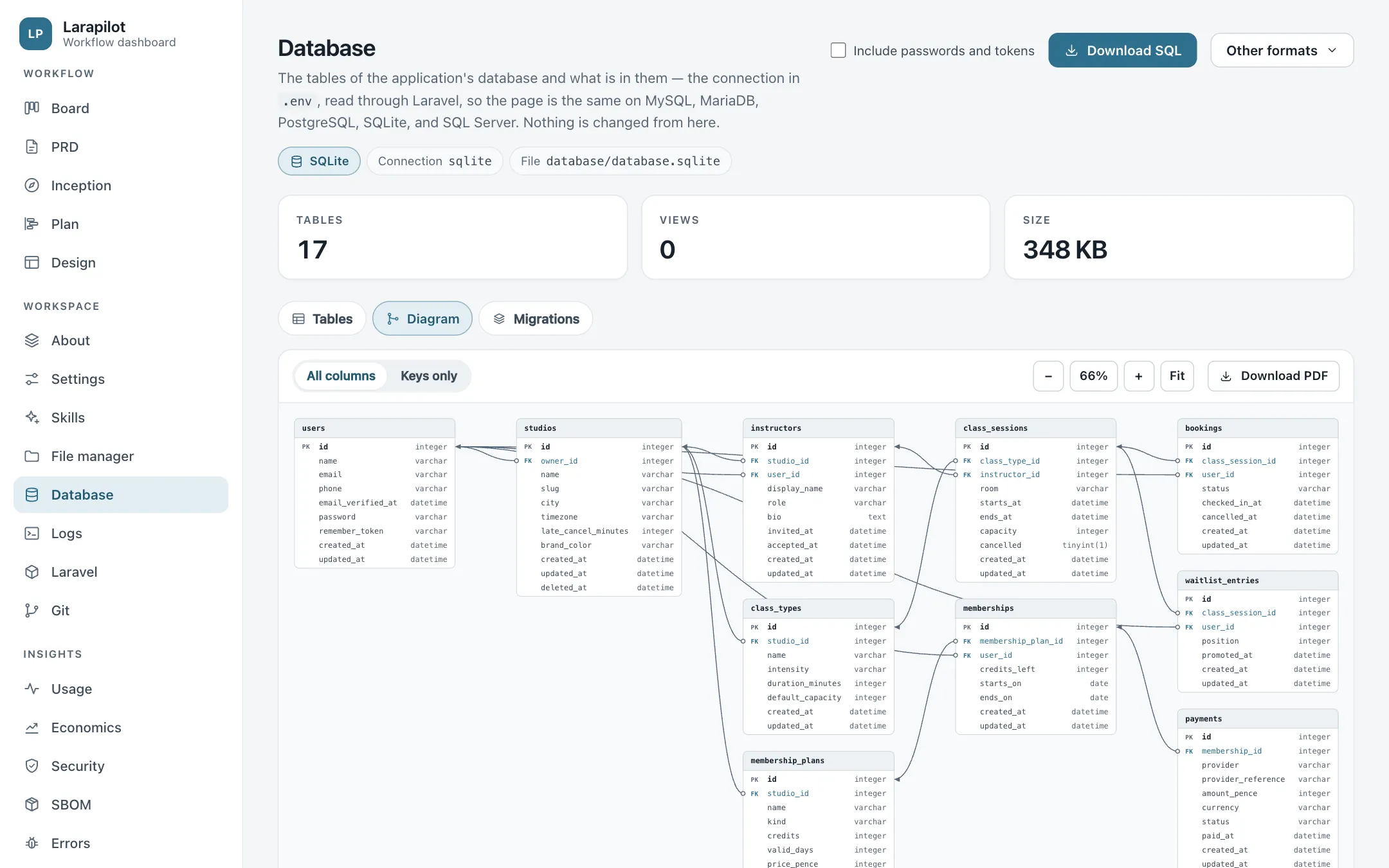The height and width of the screenshot is (868, 1389).
Task: Open the Migrations tab
Action: tap(536, 319)
